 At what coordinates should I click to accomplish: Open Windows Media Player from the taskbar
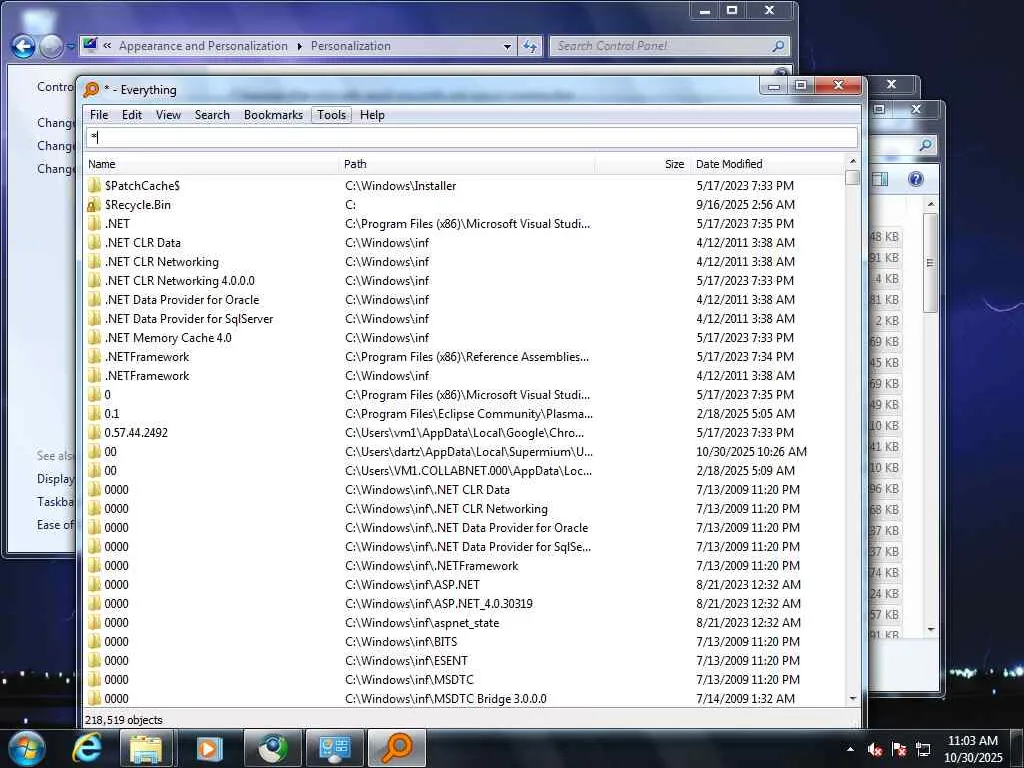pos(209,748)
